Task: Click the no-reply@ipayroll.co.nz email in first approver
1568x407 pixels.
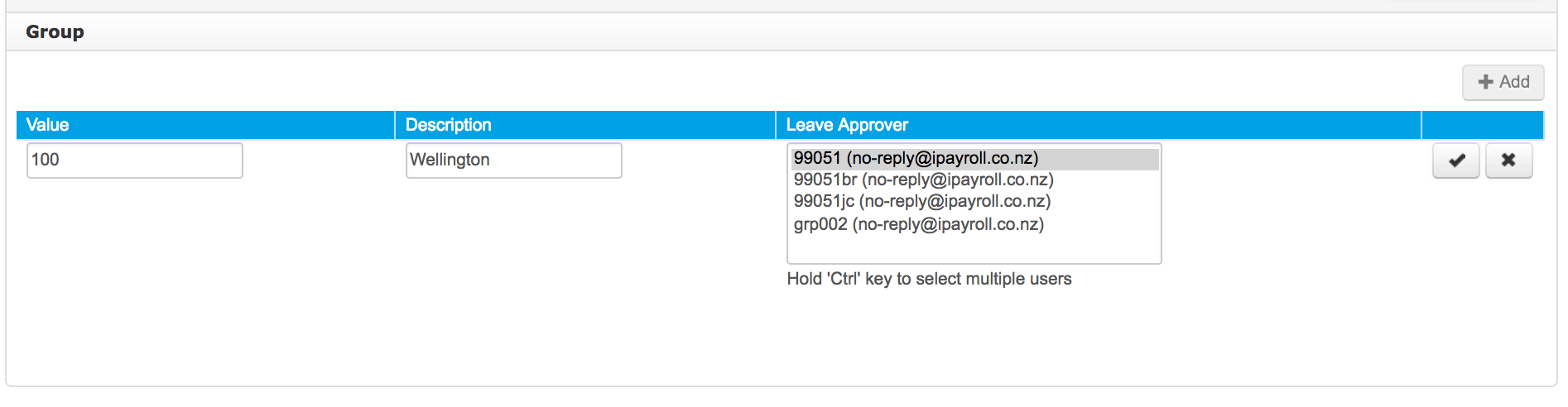Action: pyautogui.click(x=942, y=159)
